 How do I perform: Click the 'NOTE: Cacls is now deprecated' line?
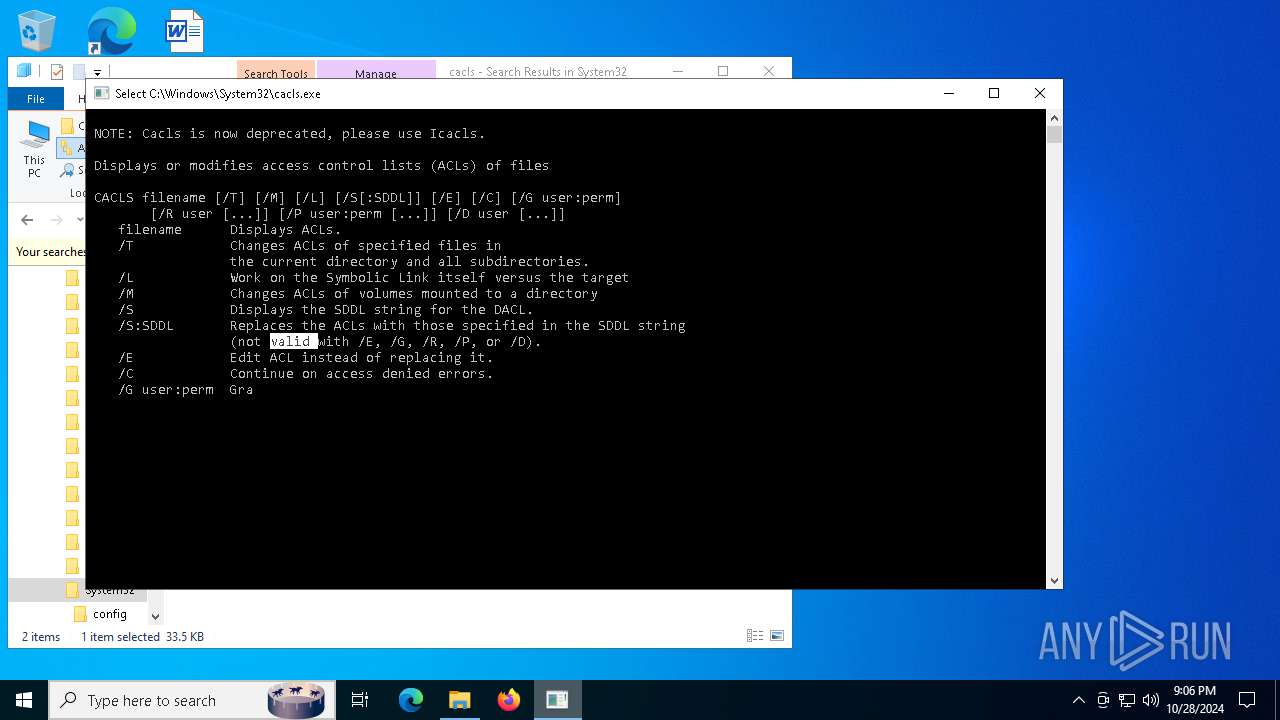pyautogui.click(x=290, y=134)
